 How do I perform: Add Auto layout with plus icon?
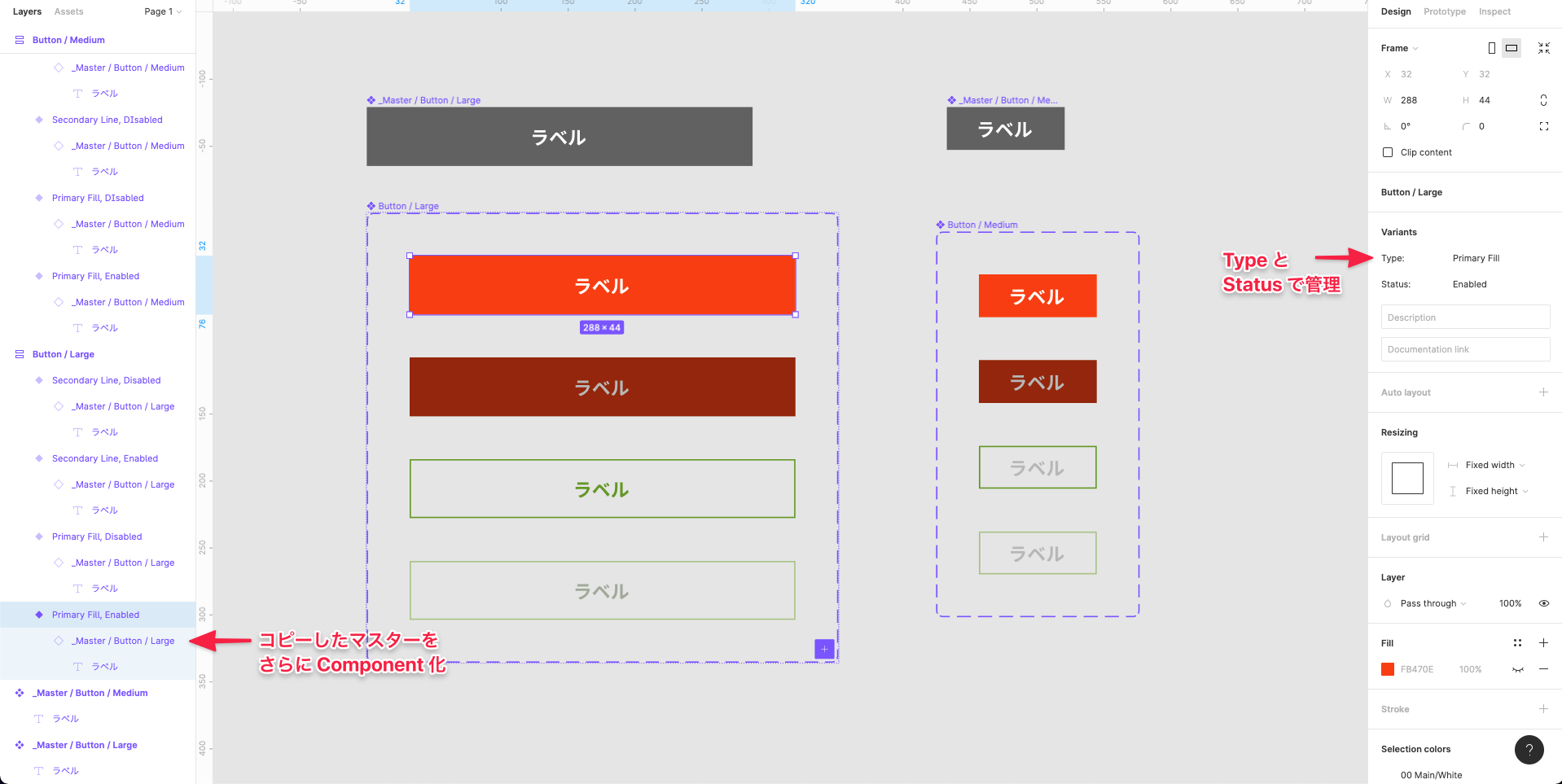pyautogui.click(x=1543, y=392)
